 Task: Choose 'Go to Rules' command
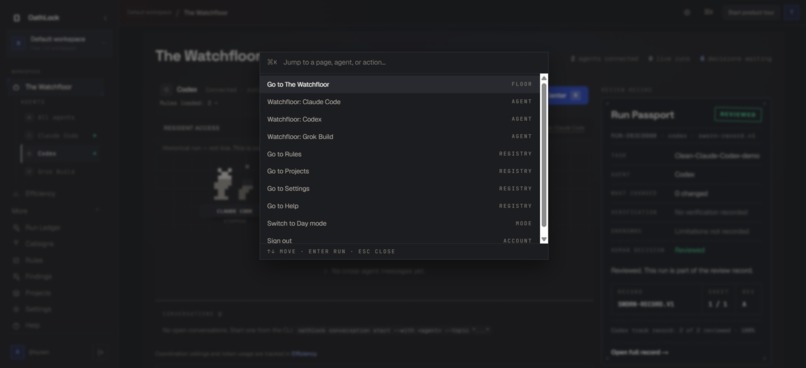399,154
